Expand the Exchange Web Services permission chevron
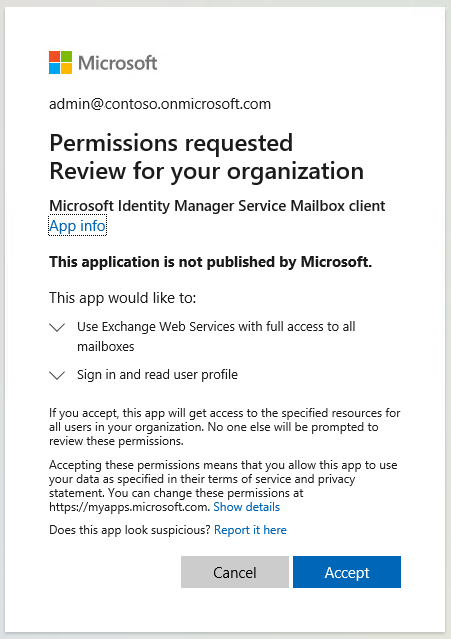Viewport: 451px width, 639px height. [57, 327]
